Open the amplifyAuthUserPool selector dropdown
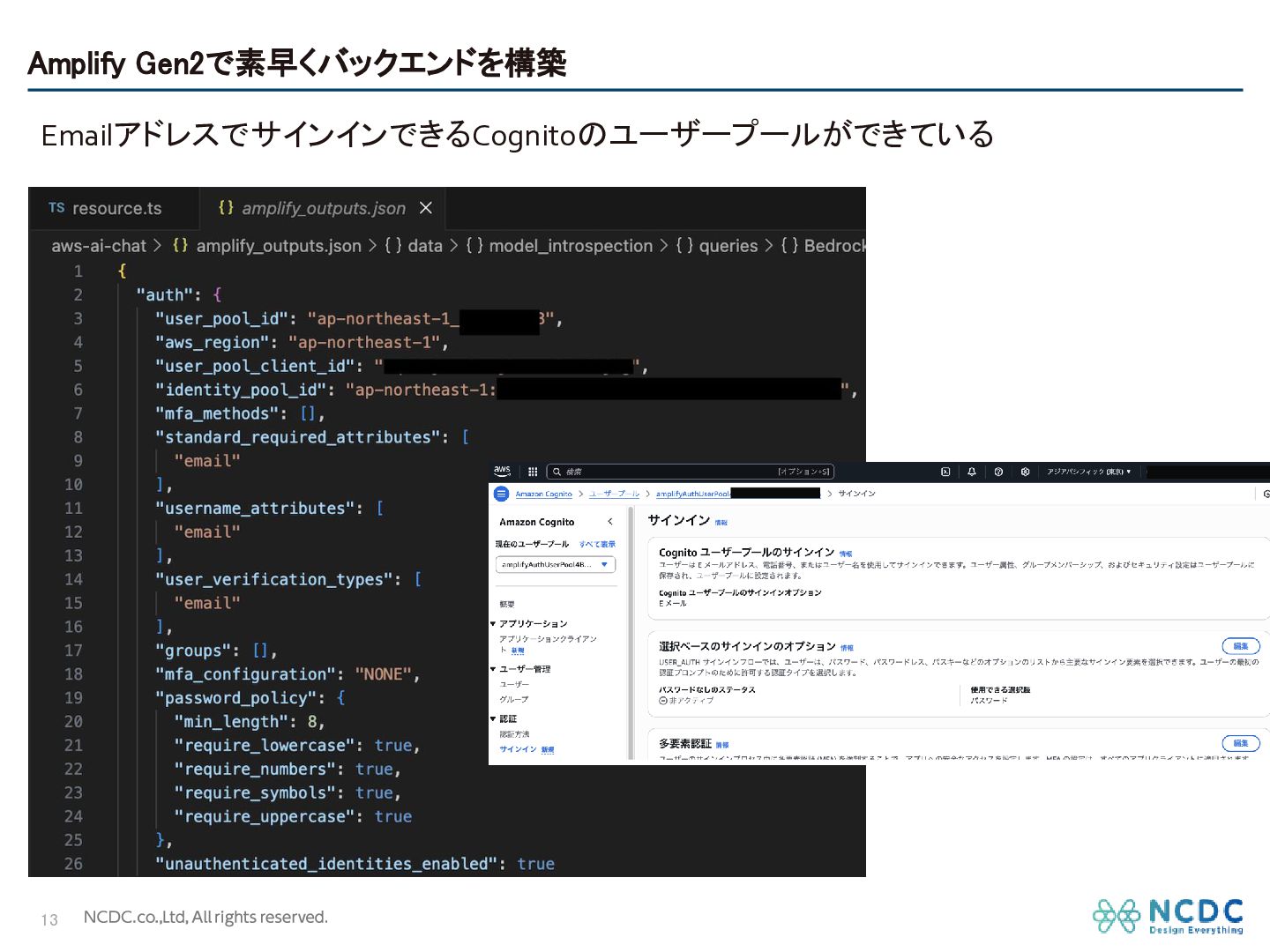Viewport: 1270px width, 952px height. (556, 564)
